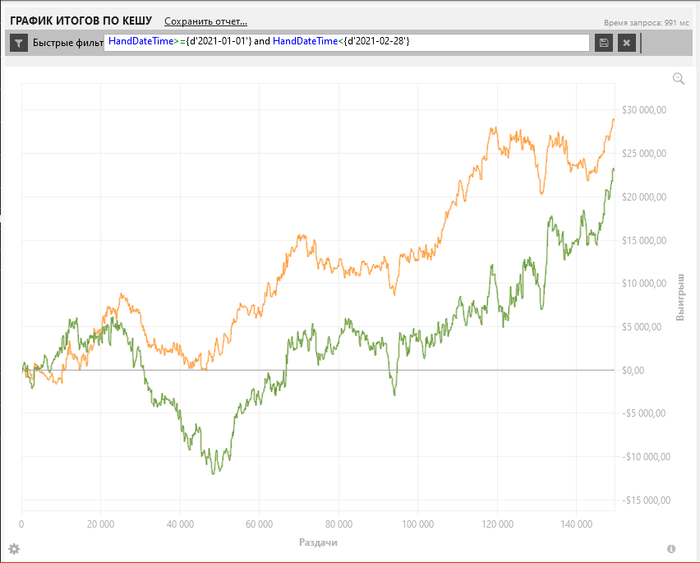The height and width of the screenshot is (563, 700).
Task: Click inside the HandDateTime filter field
Action: tap(346, 43)
